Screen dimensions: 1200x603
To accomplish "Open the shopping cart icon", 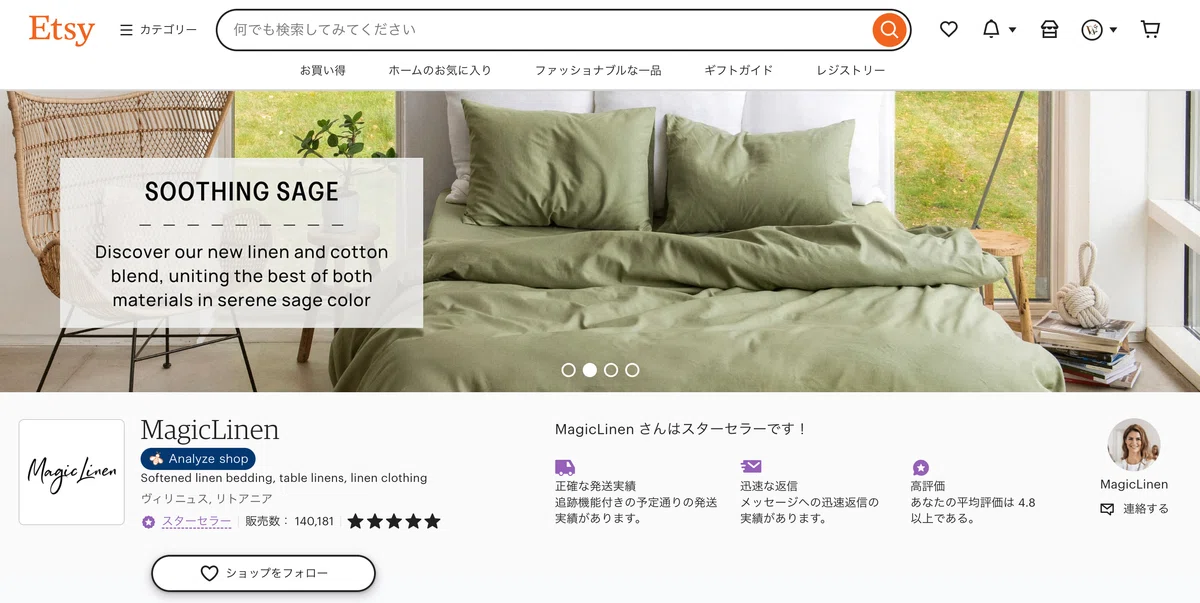I will point(1150,30).
